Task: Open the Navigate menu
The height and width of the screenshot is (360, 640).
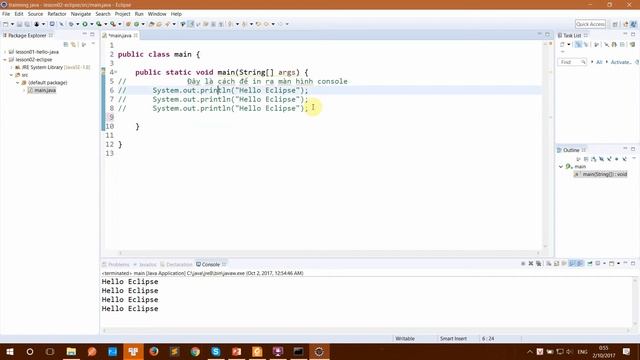Action: [81, 14]
